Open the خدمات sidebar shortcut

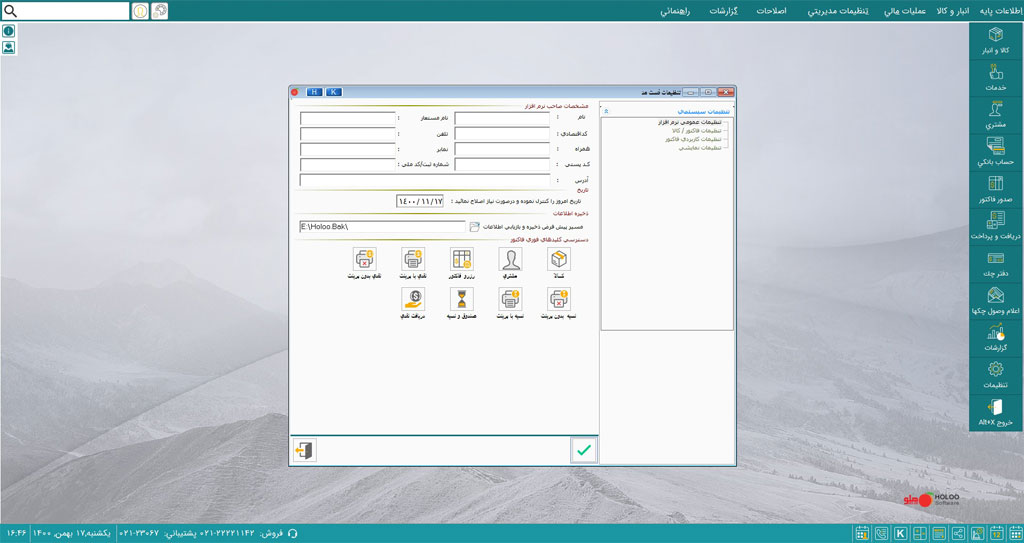[x=995, y=78]
